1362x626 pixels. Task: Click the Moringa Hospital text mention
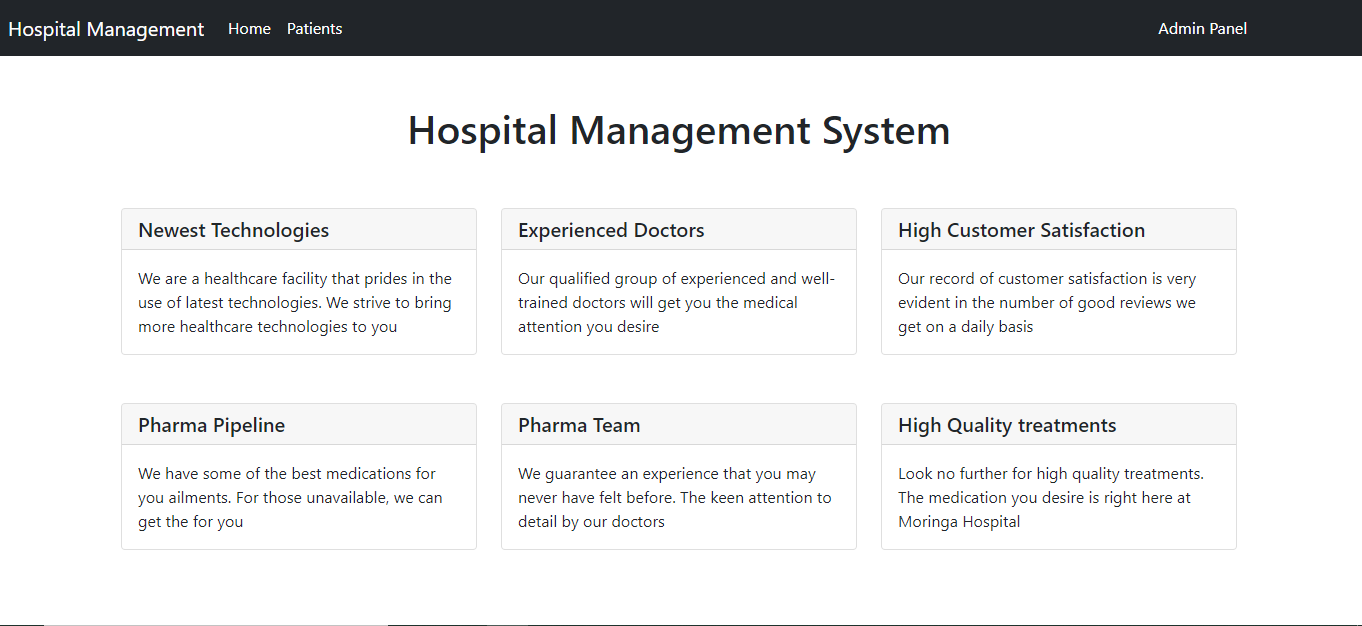coord(959,521)
